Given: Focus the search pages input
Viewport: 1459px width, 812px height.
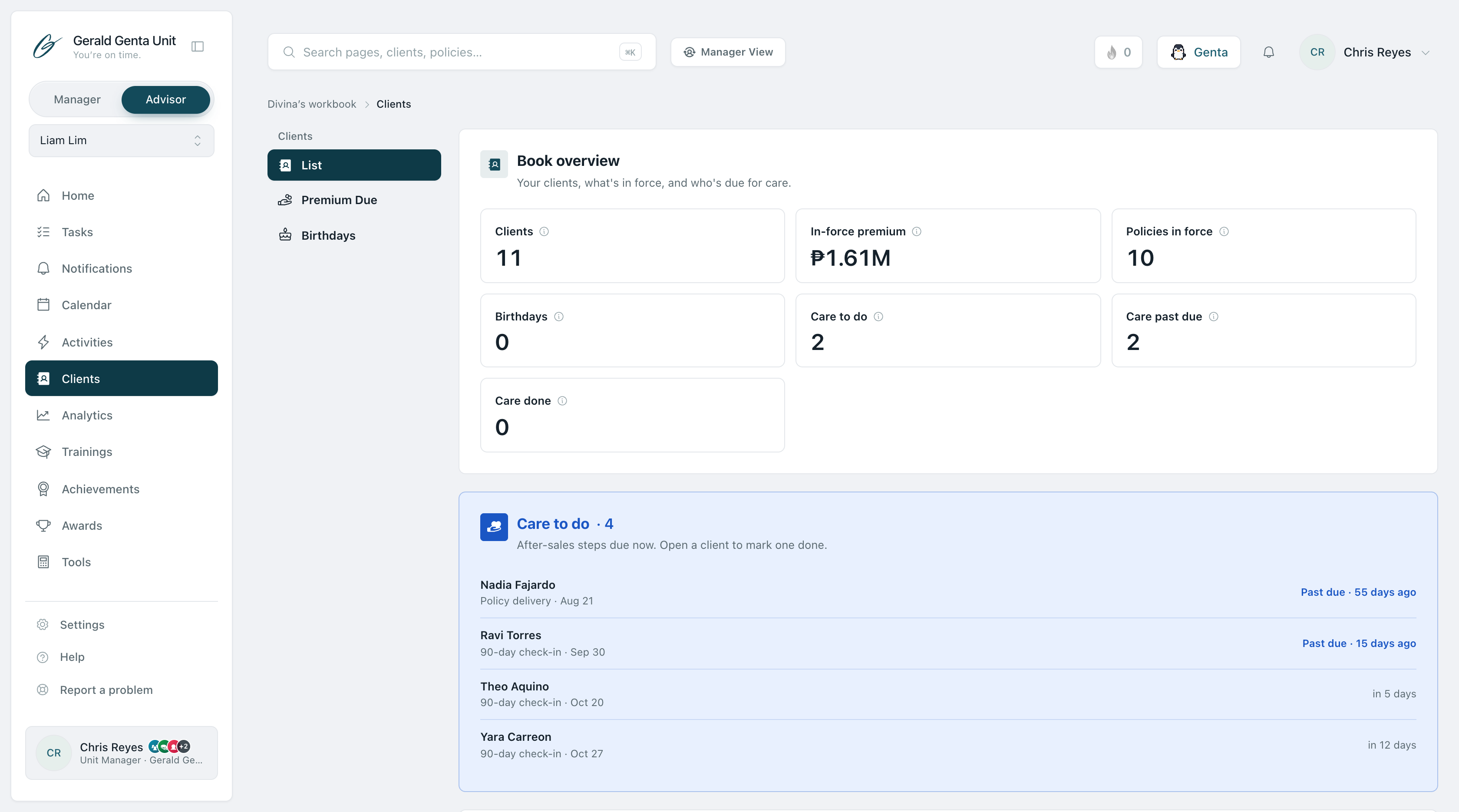Looking at the screenshot, I should coord(462,52).
